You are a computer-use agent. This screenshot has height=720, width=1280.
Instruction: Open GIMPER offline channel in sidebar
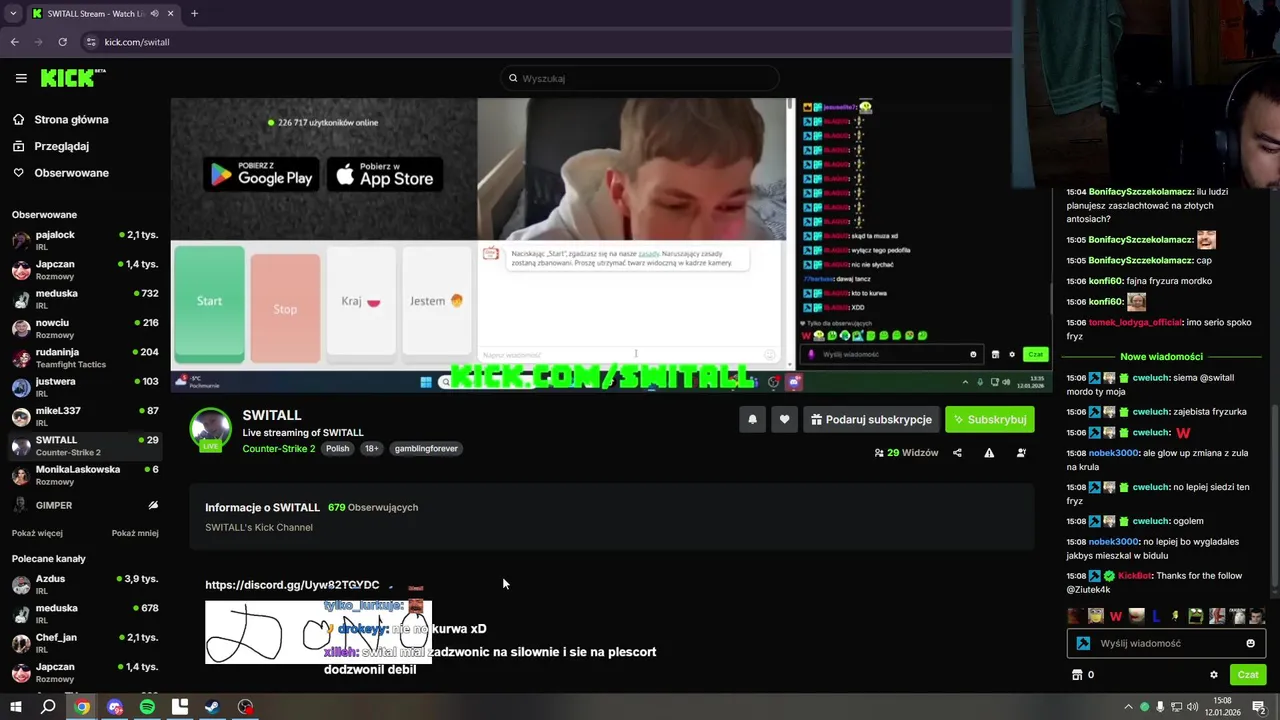pos(85,505)
